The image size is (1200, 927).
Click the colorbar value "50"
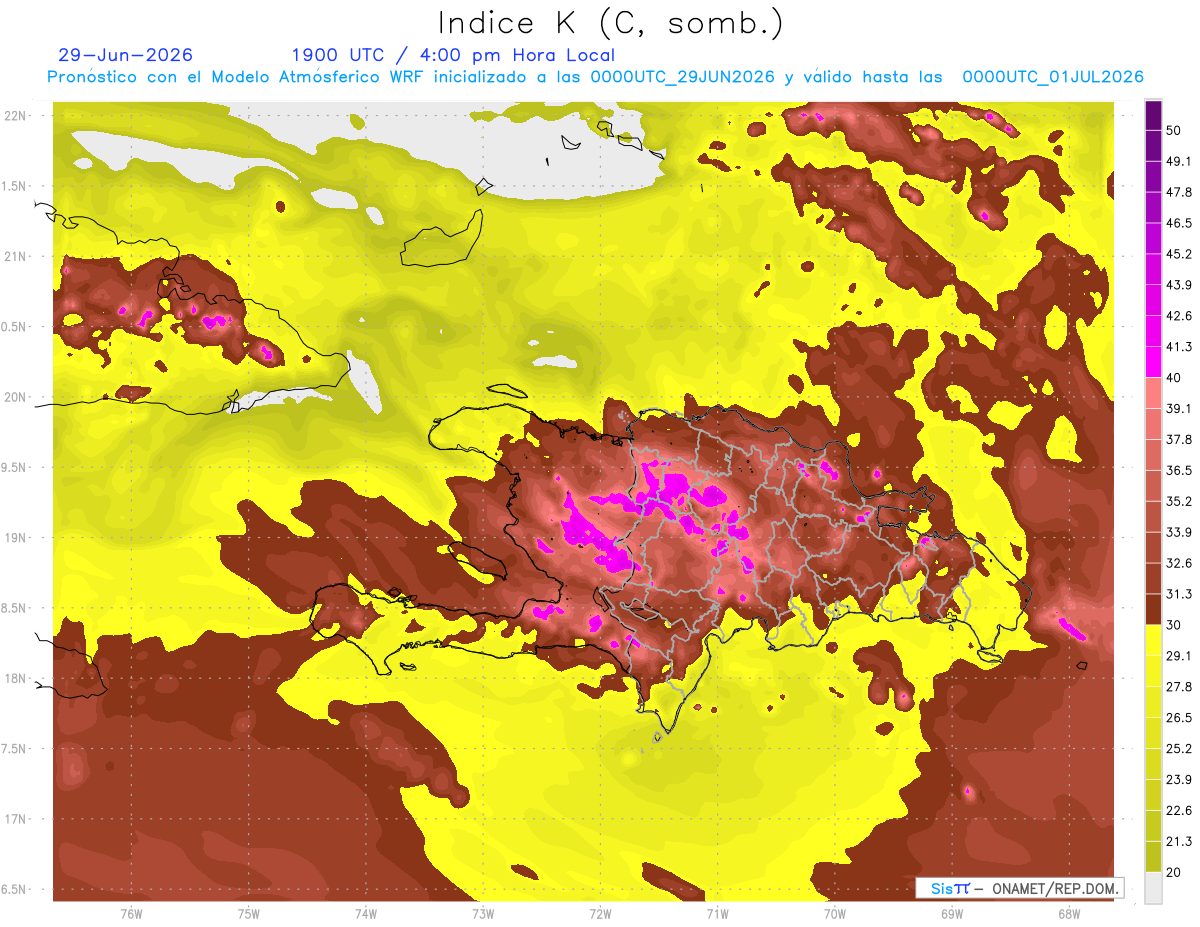(1174, 130)
